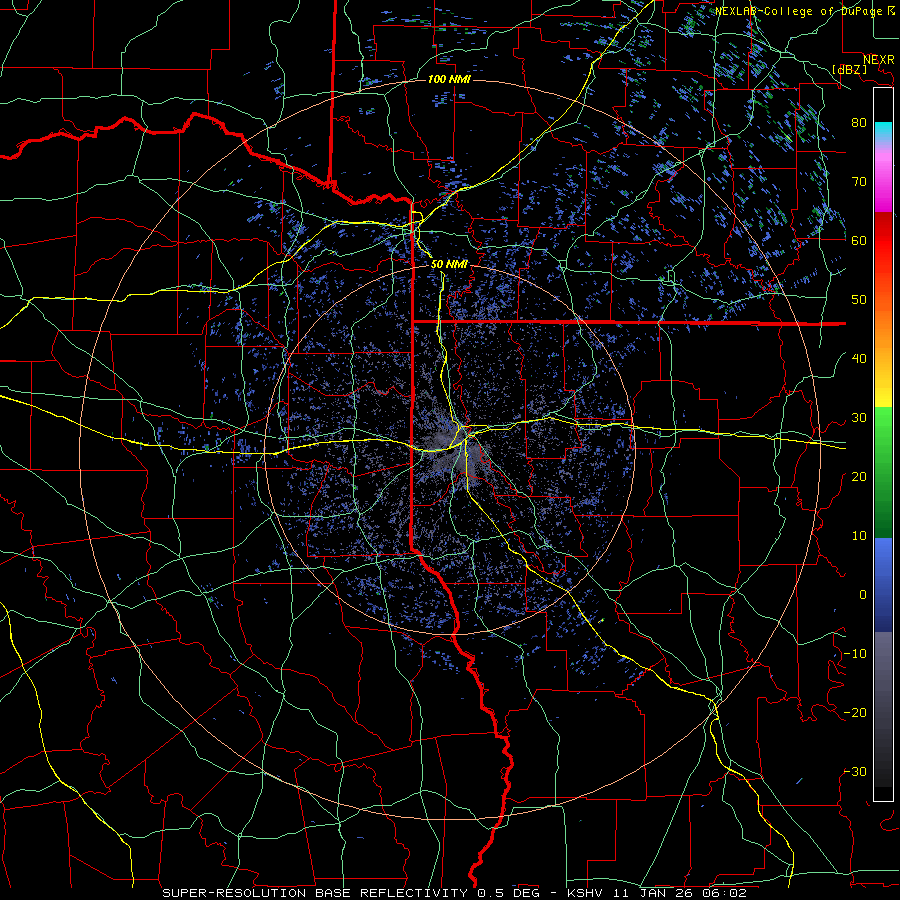Click the 30 value on the dBZ scale

[859, 417]
